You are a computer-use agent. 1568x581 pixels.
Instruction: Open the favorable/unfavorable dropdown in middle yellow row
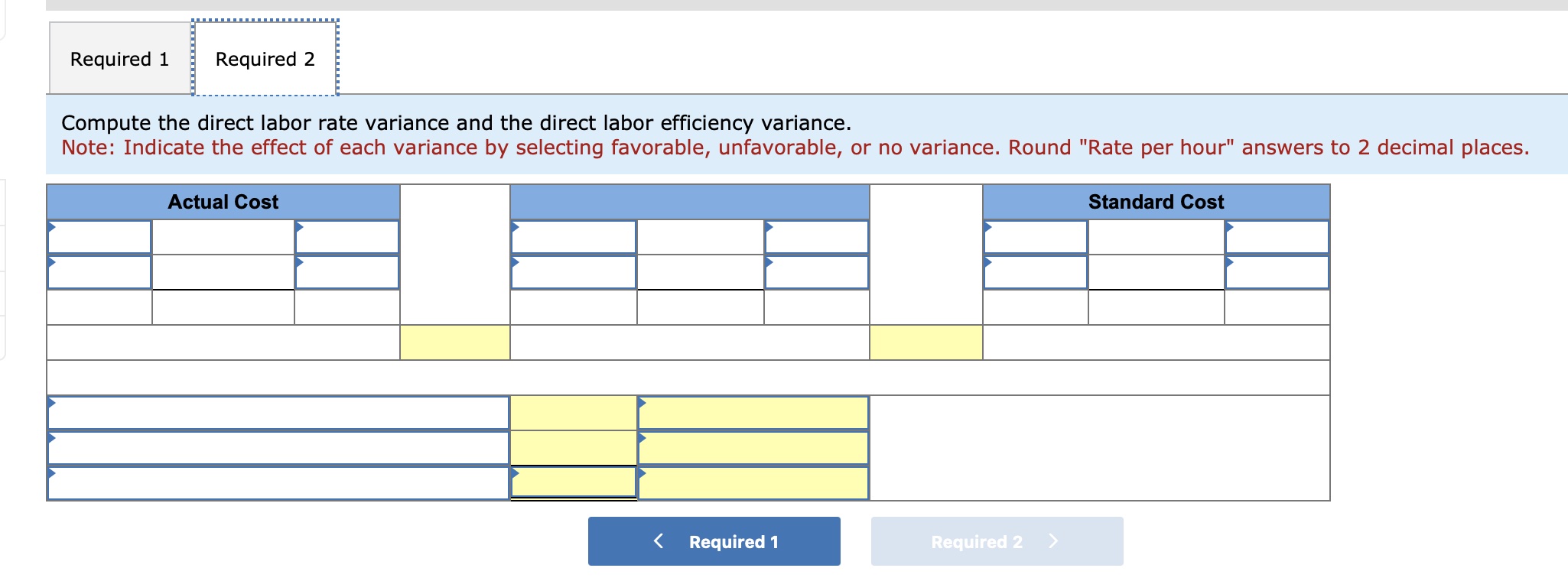tap(753, 447)
